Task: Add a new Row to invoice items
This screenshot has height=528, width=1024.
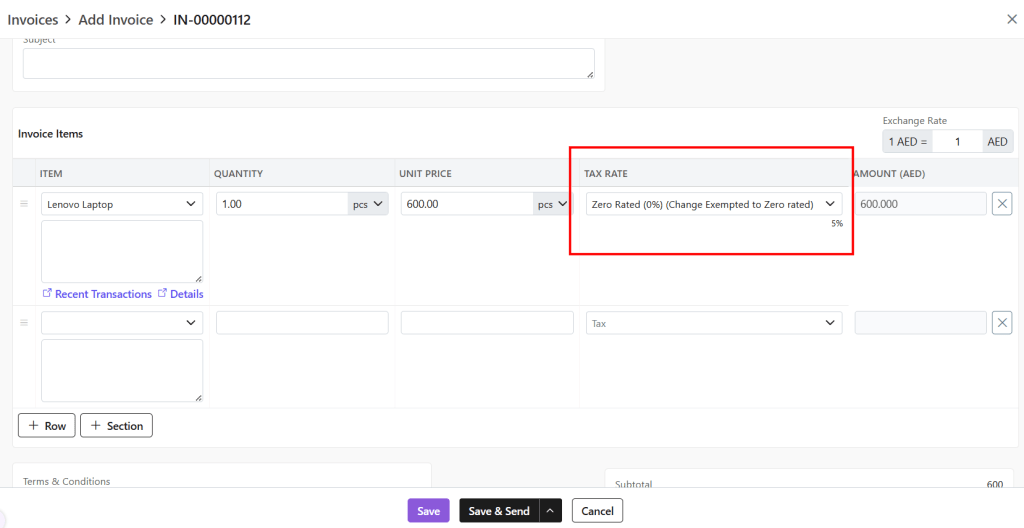Action: (x=47, y=426)
